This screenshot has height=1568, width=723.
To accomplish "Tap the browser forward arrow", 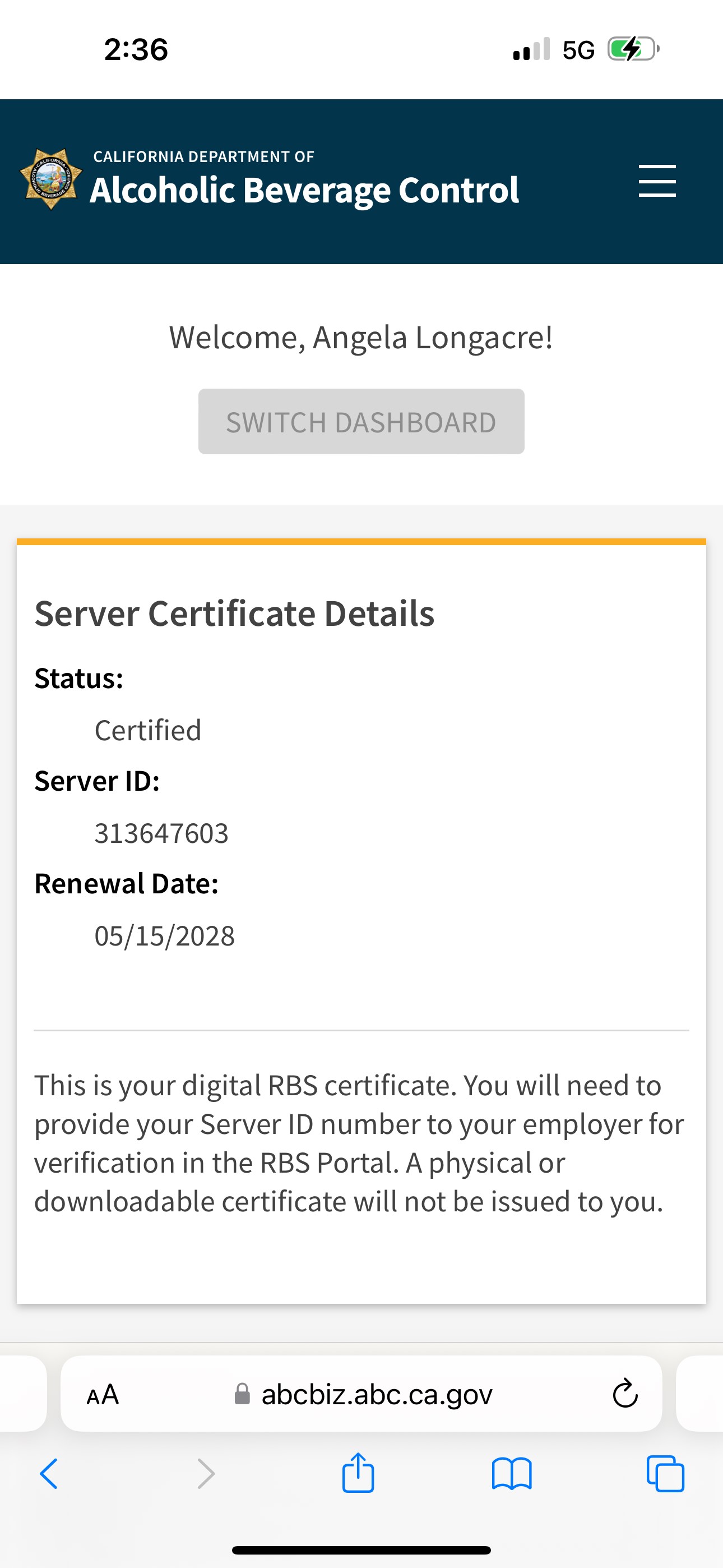I will coord(206,1474).
